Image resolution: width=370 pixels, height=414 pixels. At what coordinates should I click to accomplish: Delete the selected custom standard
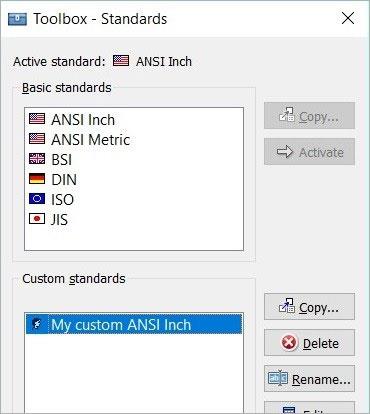pyautogui.click(x=309, y=343)
